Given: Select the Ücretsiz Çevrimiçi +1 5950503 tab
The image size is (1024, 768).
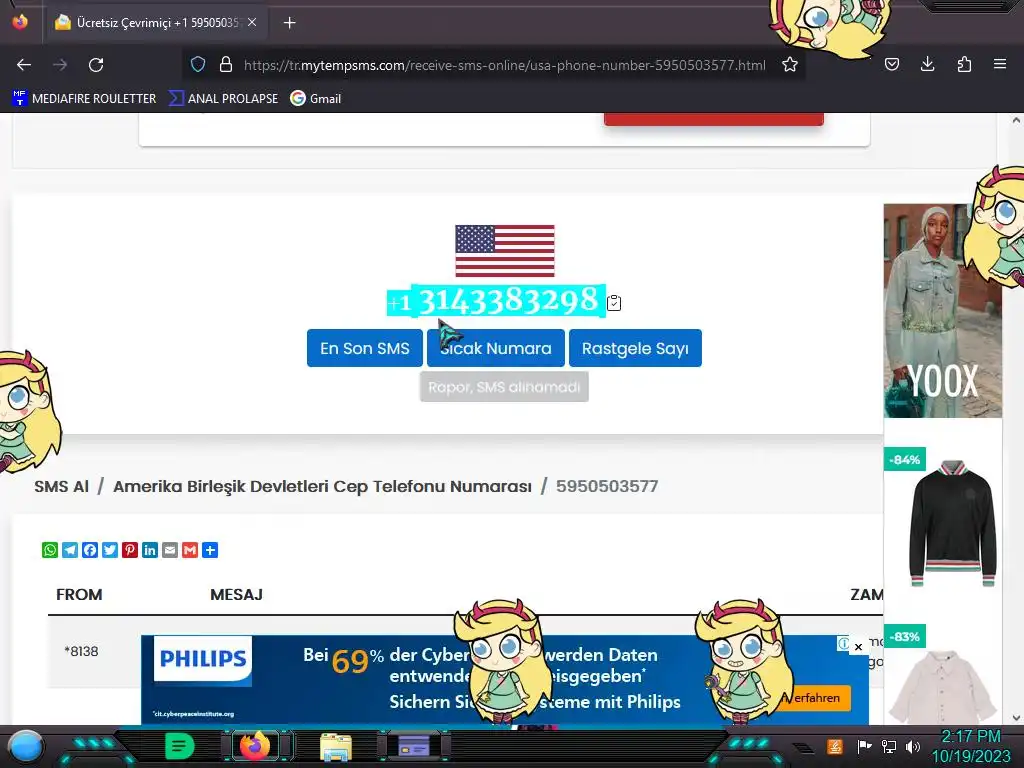Looking at the screenshot, I should tap(157, 23).
